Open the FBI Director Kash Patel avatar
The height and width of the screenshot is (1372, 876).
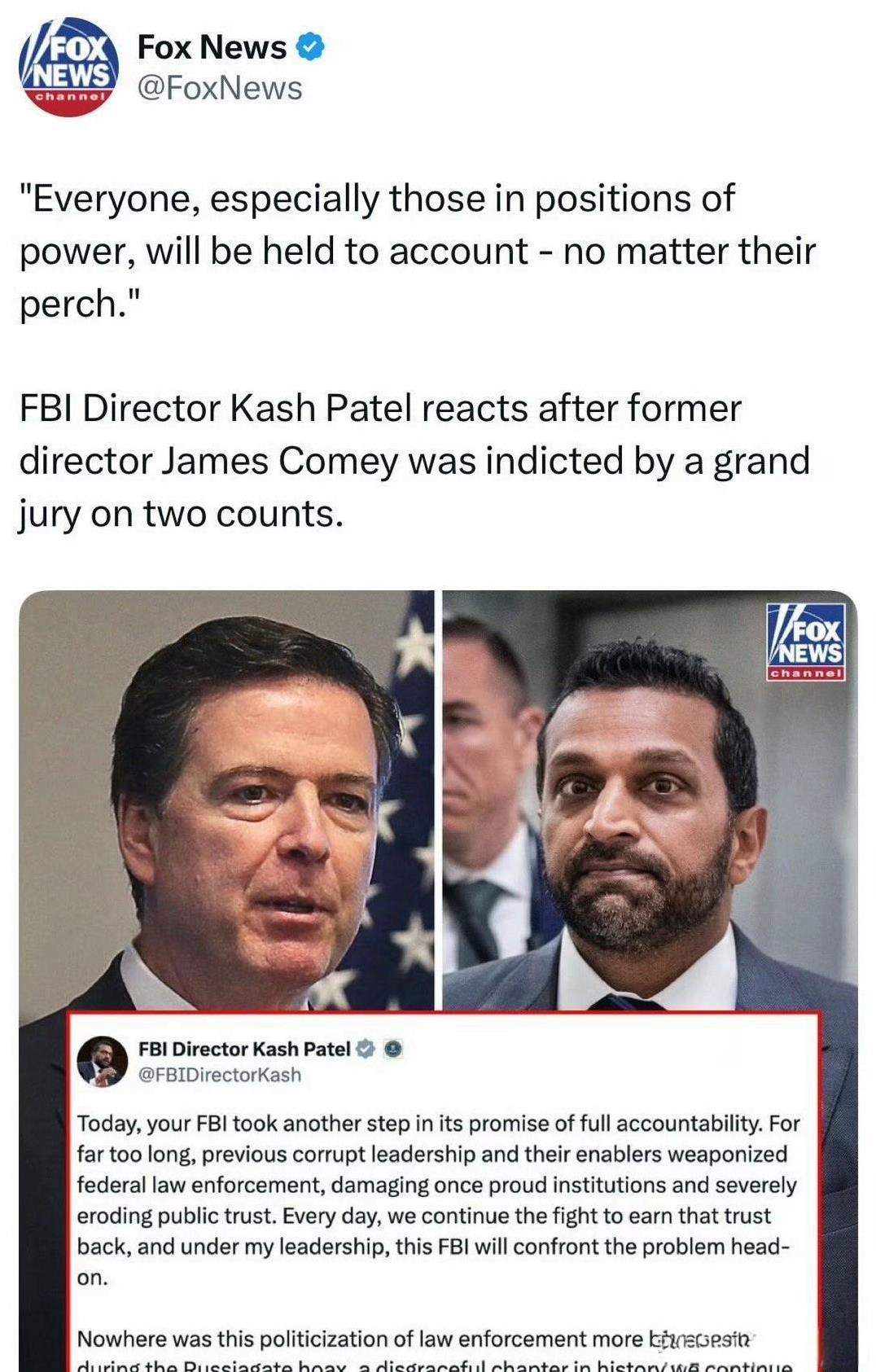coord(102,1062)
